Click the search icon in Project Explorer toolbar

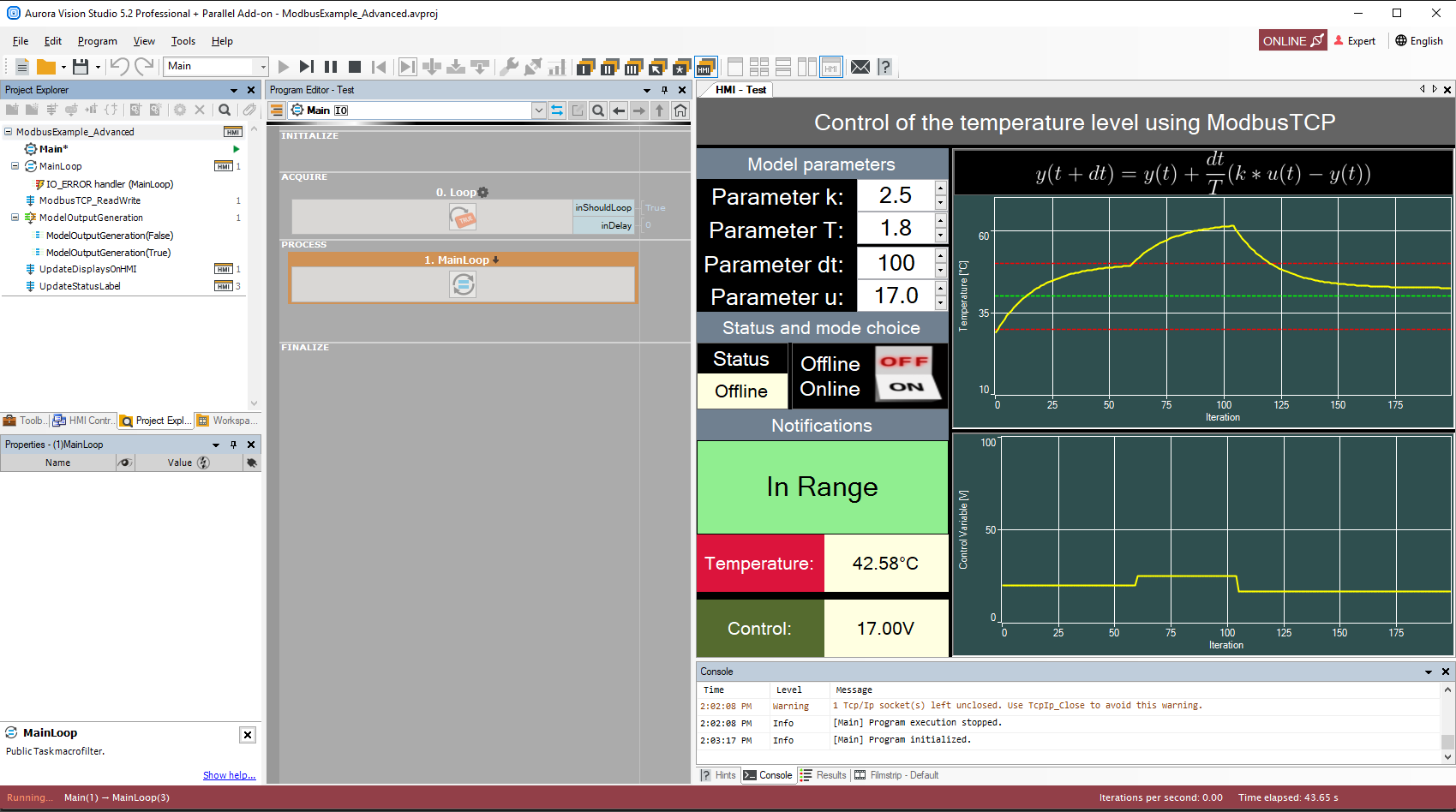[225, 110]
